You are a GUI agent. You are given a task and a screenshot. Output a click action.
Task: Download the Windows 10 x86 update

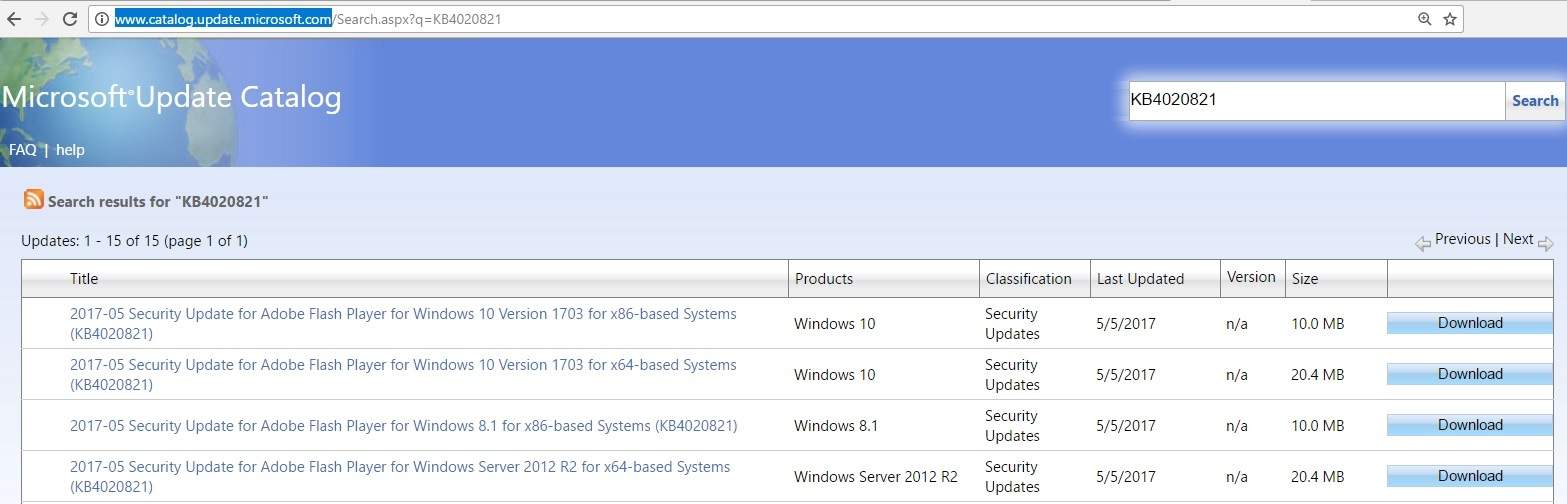point(1470,323)
